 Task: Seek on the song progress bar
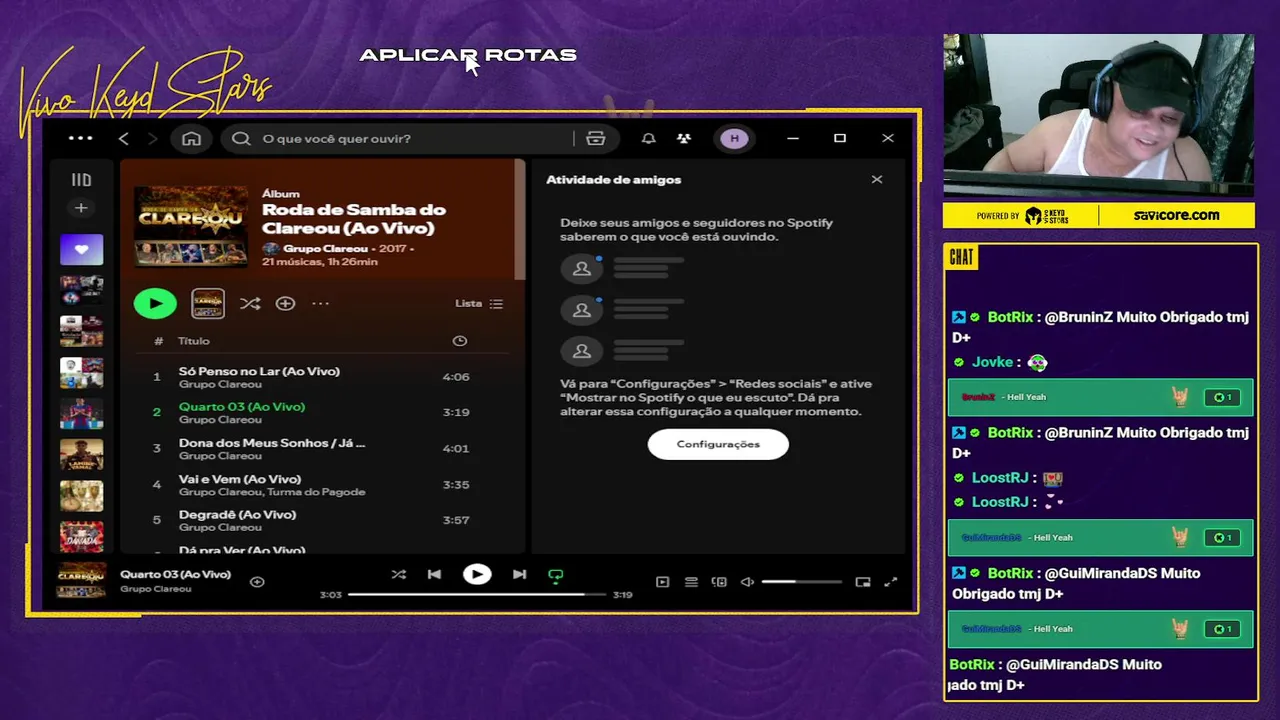[x=477, y=594]
